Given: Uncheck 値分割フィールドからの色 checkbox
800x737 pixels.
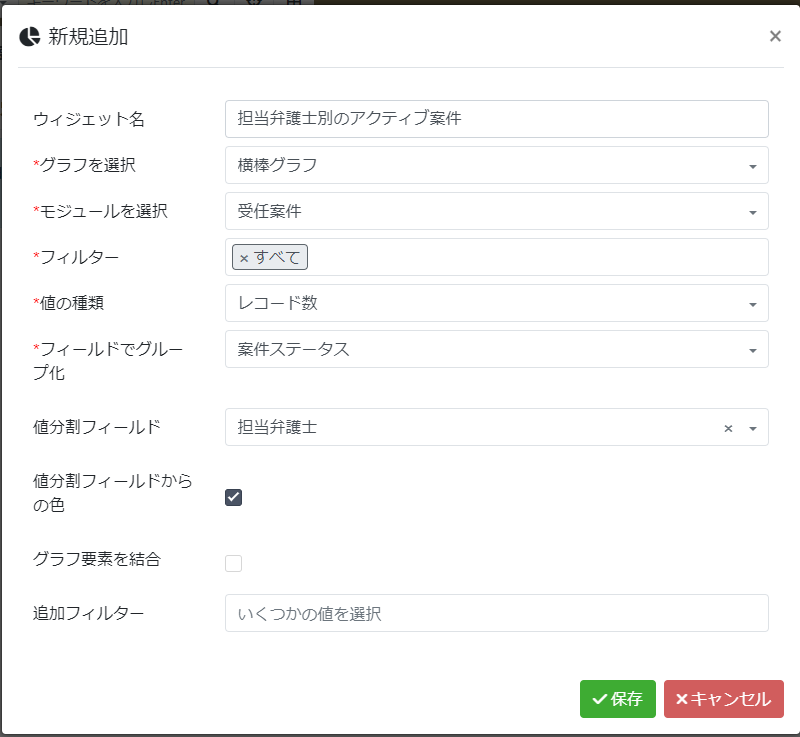Looking at the screenshot, I should pos(234,497).
